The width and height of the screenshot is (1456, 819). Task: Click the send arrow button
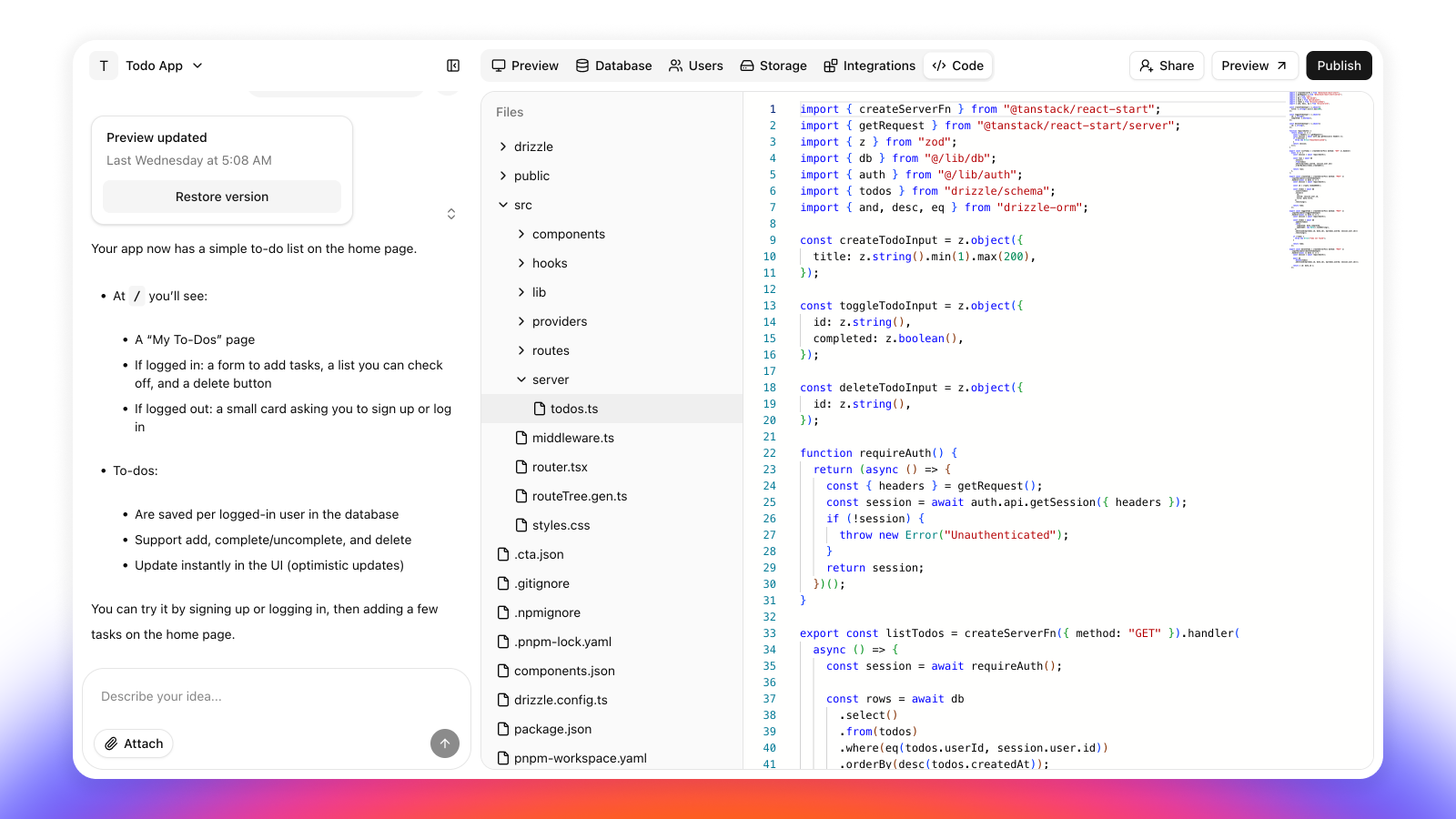(x=444, y=743)
